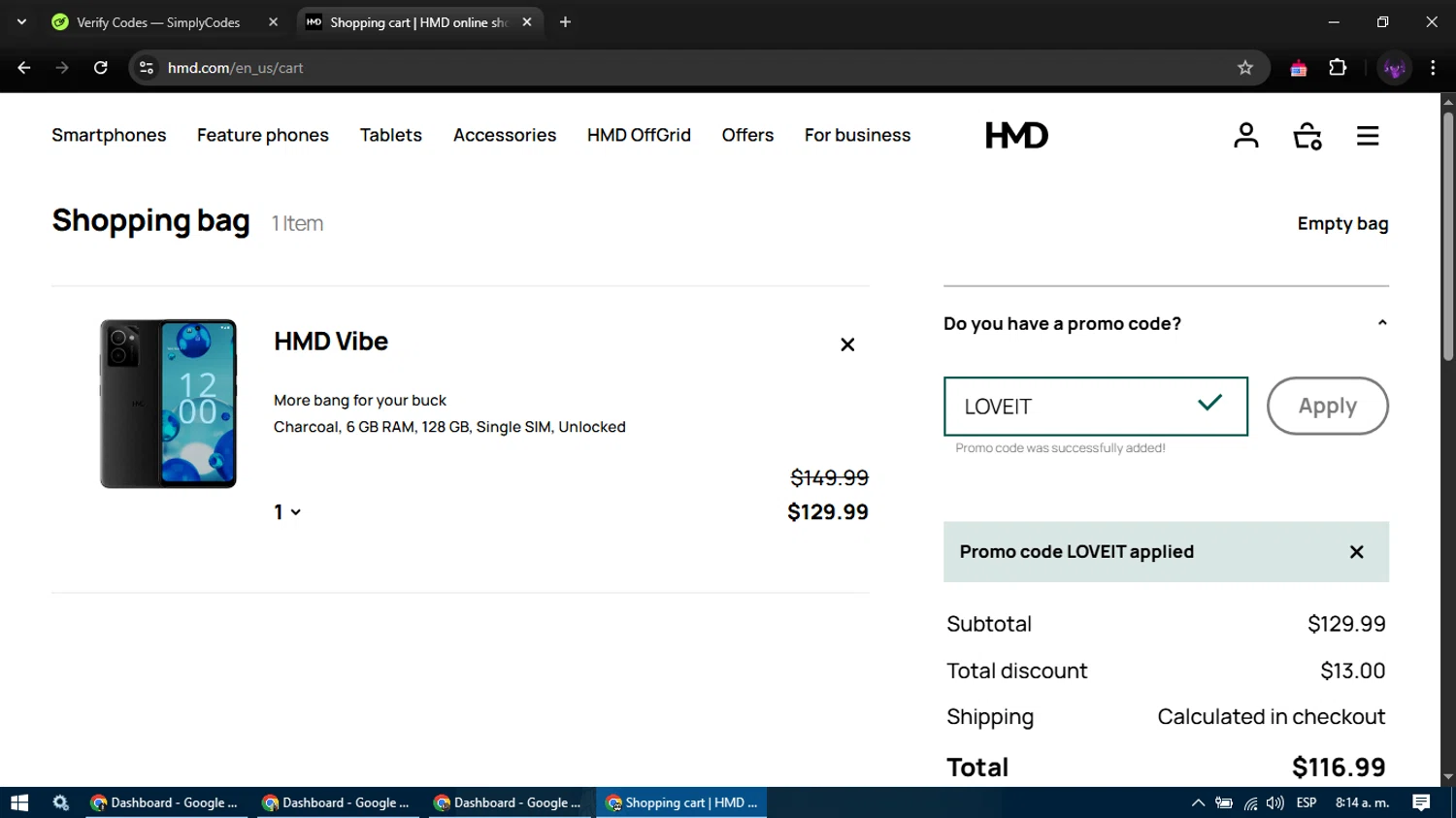Screen dimensions: 1456x818
Task: Click the Calculated in checkout text
Action: pyautogui.click(x=1272, y=717)
